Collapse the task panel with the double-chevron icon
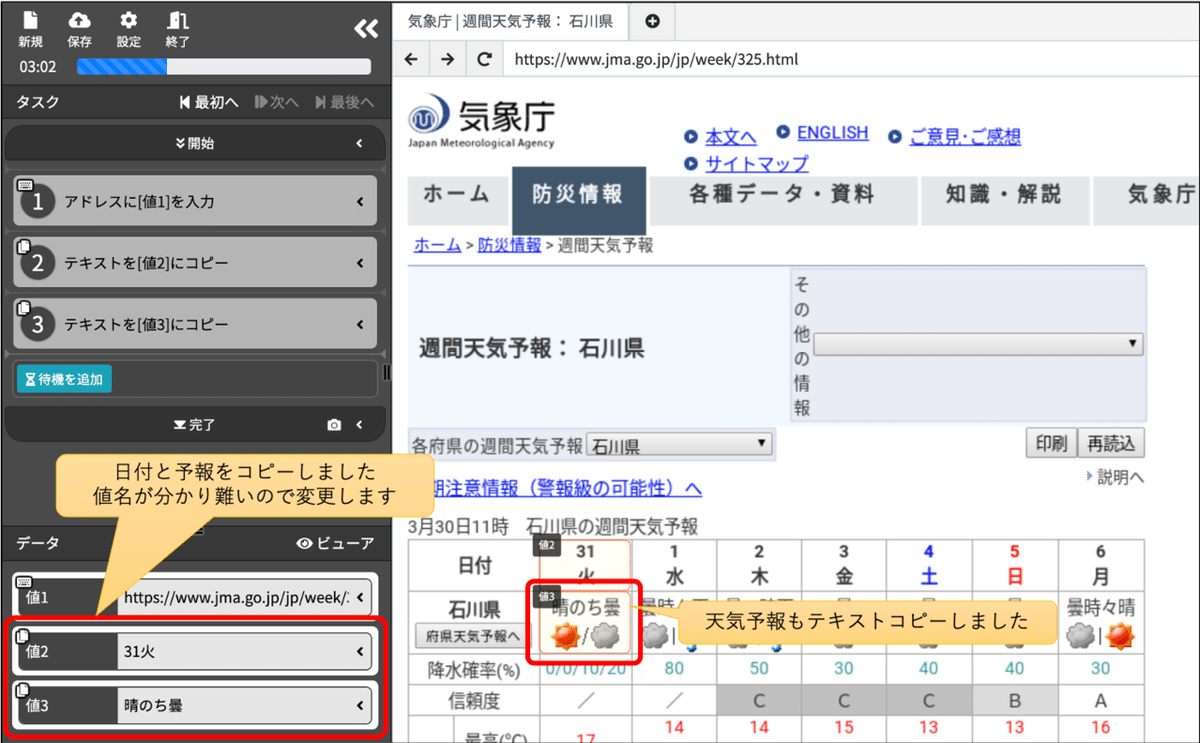Screen dimensions: 1200x743 [366, 30]
